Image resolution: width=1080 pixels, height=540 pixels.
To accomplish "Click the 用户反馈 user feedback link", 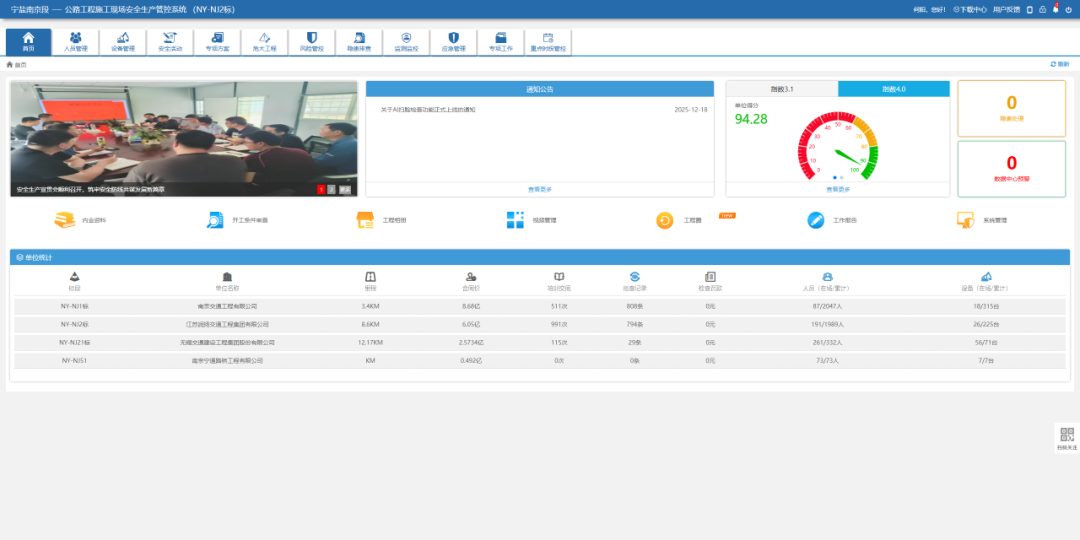I will 1006,10.
